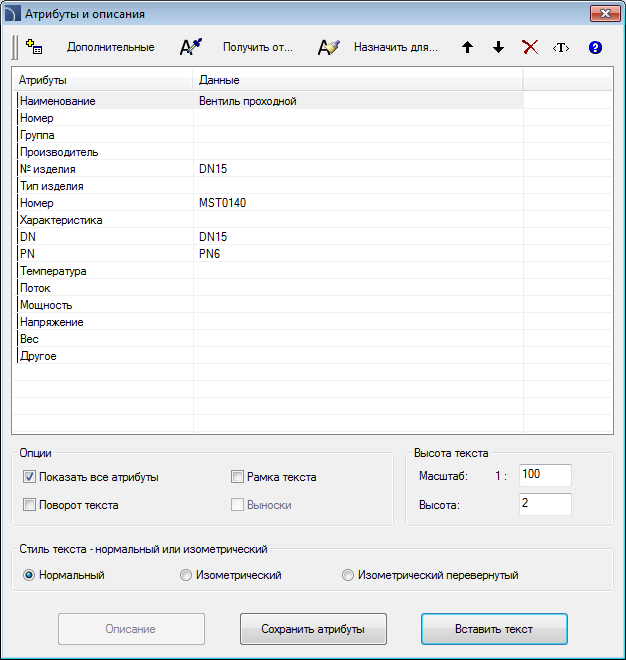Image resolution: width=626 pixels, height=660 pixels.
Task: Click the PN6 data cell
Action: [358, 254]
